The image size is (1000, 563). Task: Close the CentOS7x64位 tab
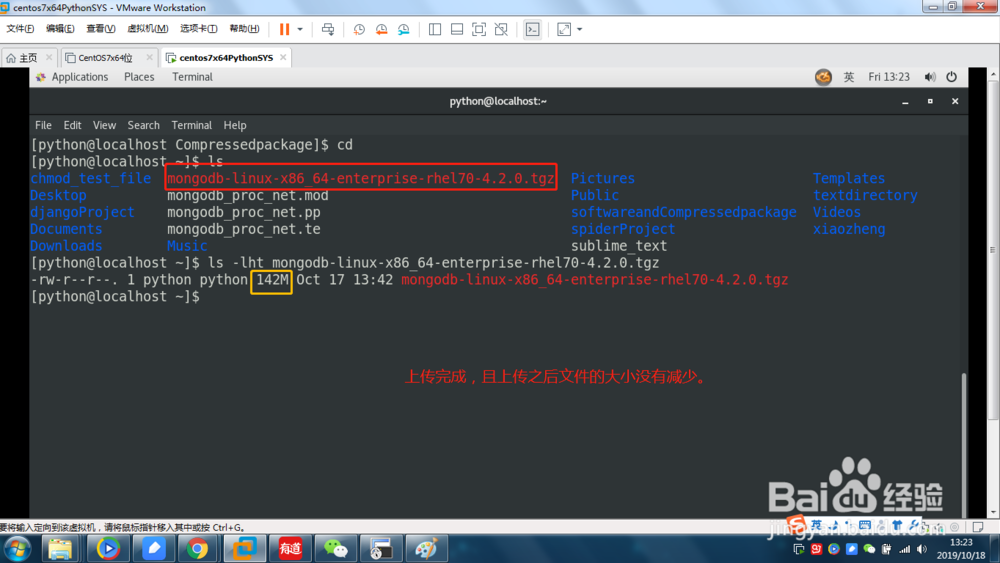point(149,57)
